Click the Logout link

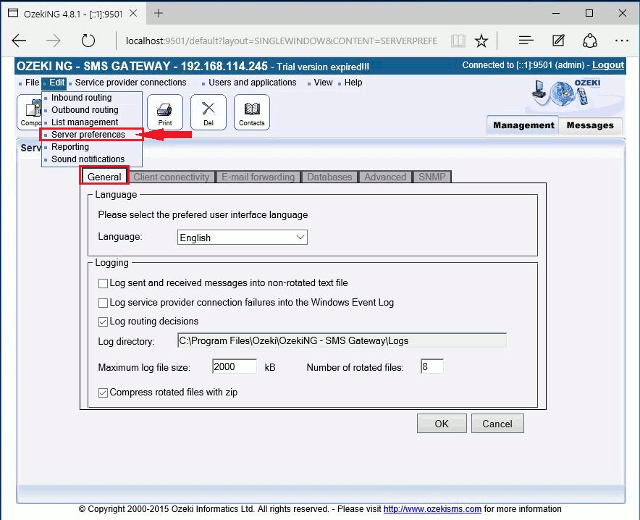click(608, 65)
